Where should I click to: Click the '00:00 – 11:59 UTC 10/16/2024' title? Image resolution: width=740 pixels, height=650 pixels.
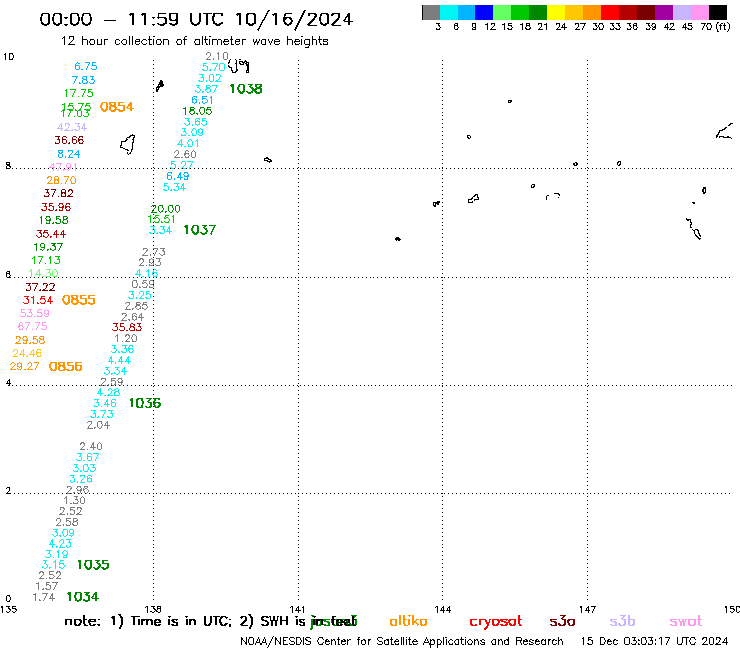point(196,19)
